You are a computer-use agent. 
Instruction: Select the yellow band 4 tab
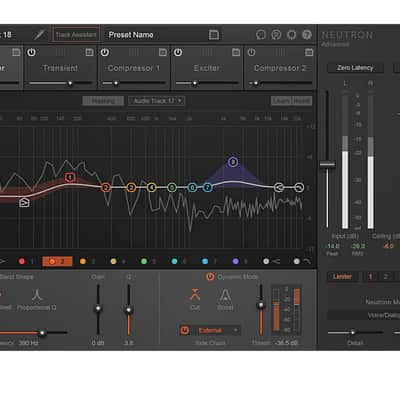[118, 262]
